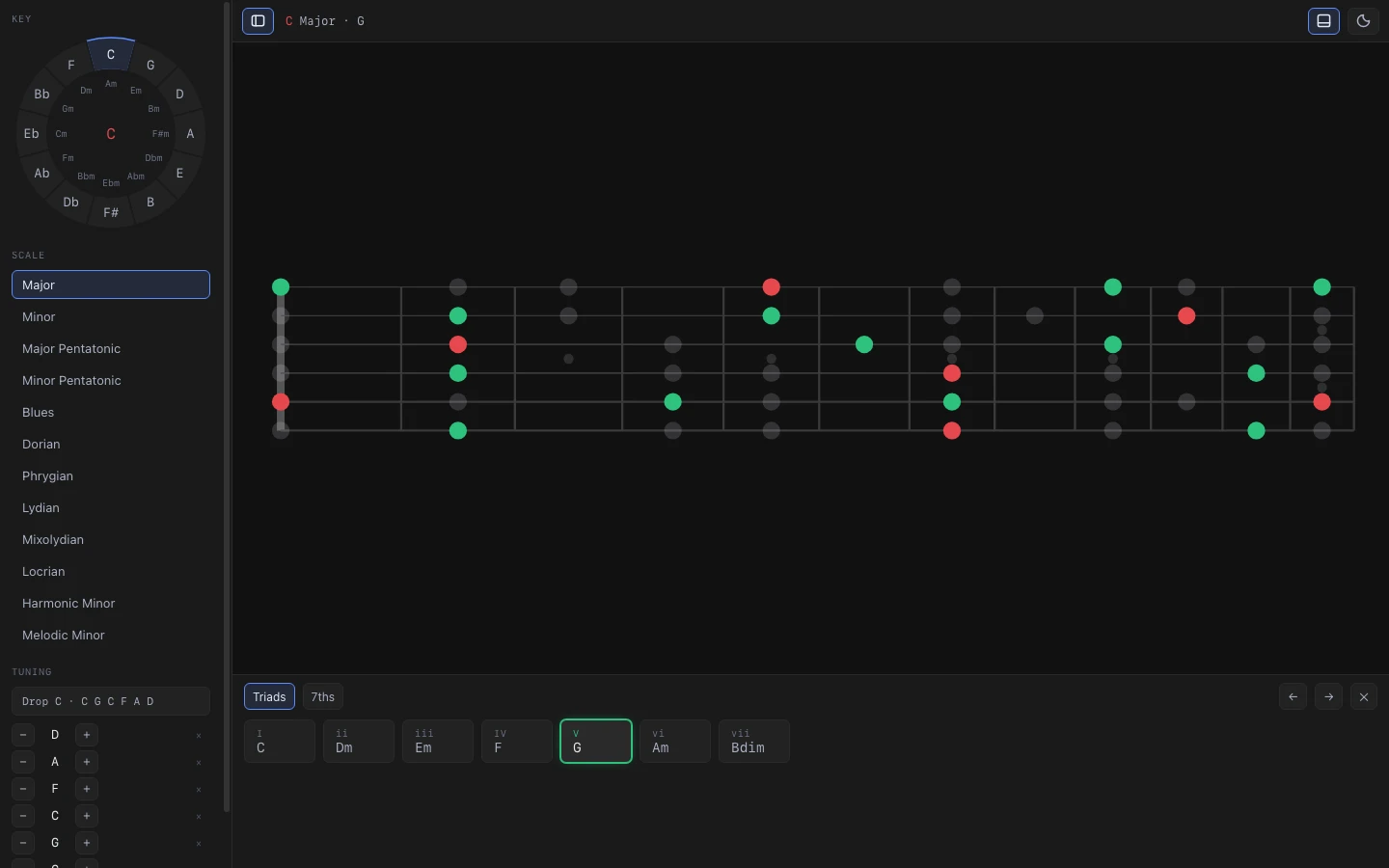The image size is (1389, 868).
Task: Pick Ebm on the inner circle
Action: 111,182
